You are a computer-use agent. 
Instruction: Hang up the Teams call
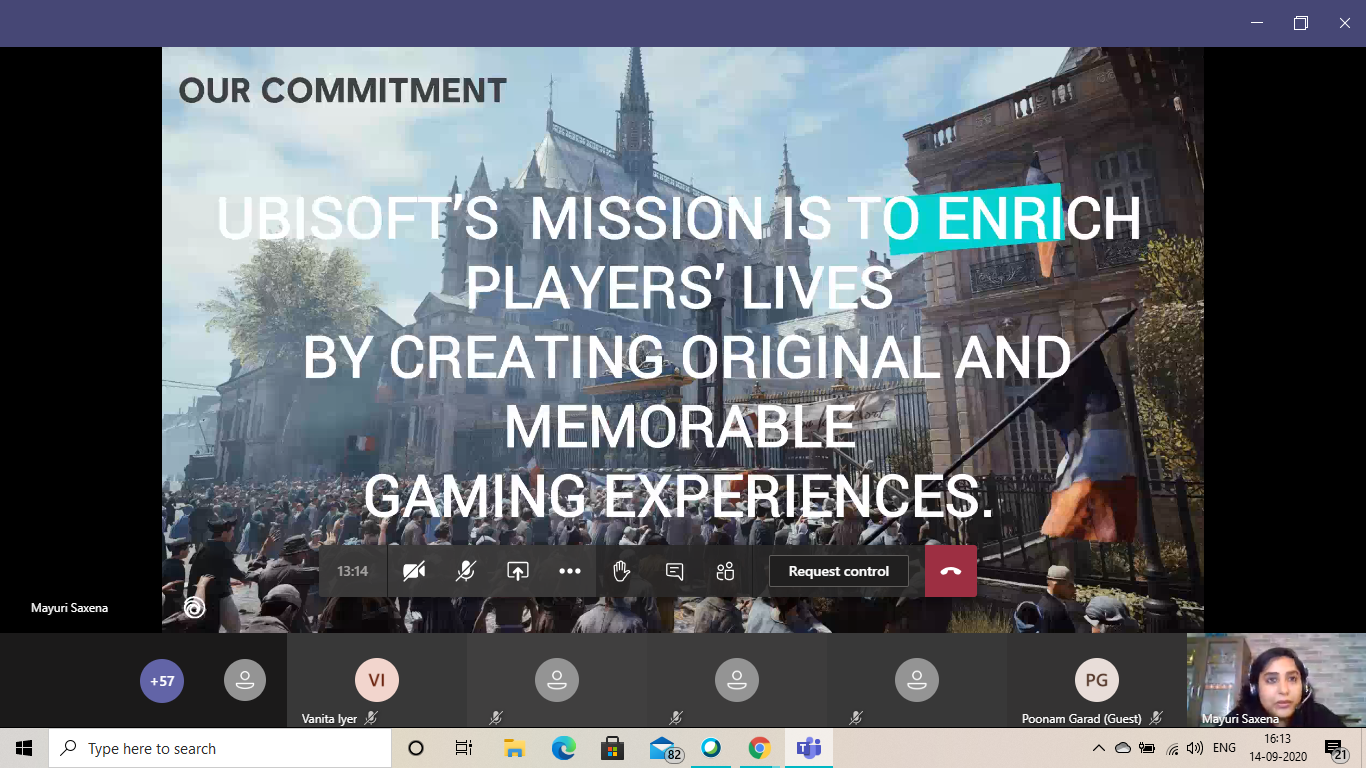(x=950, y=570)
